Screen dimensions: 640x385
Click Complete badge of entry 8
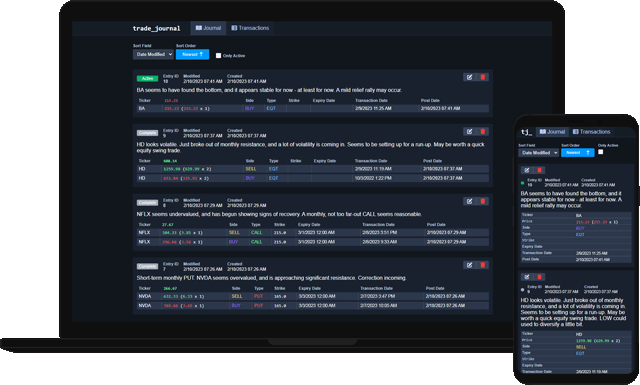click(147, 203)
